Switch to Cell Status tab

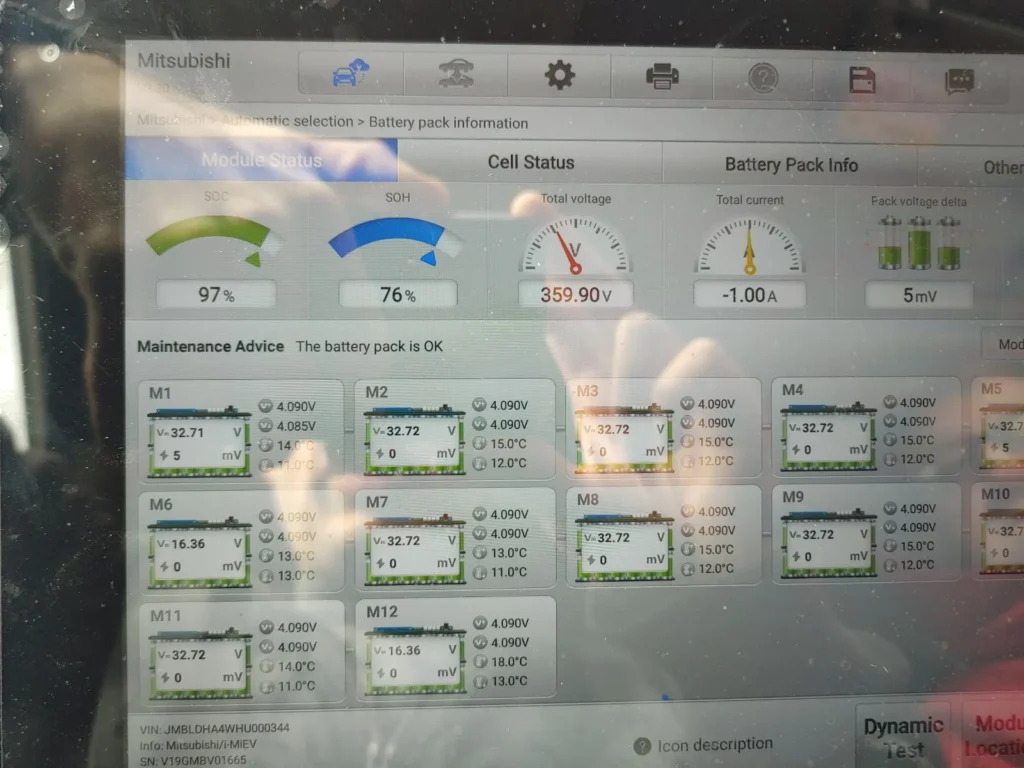530,162
